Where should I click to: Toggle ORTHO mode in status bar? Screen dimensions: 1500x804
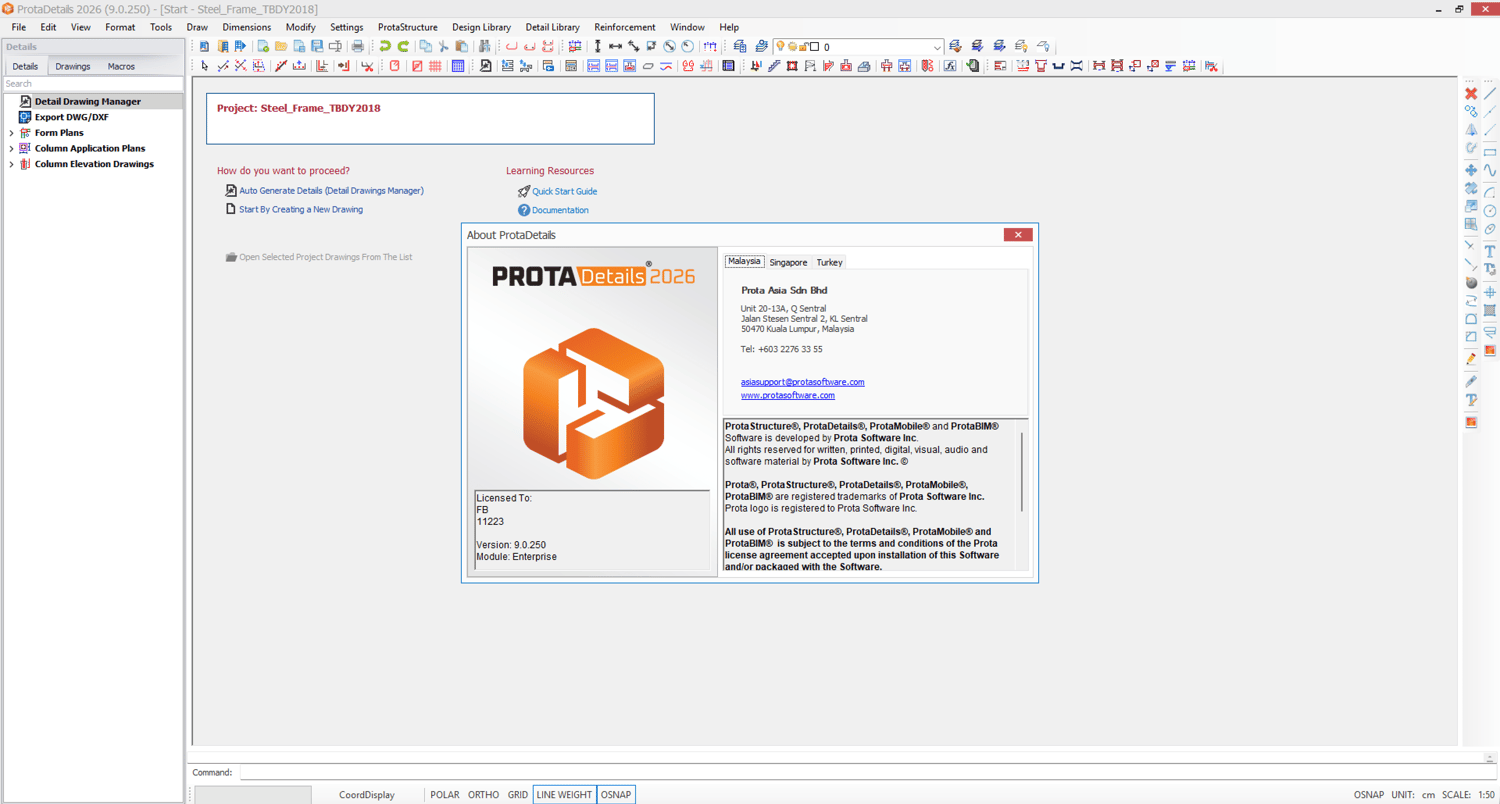click(483, 795)
